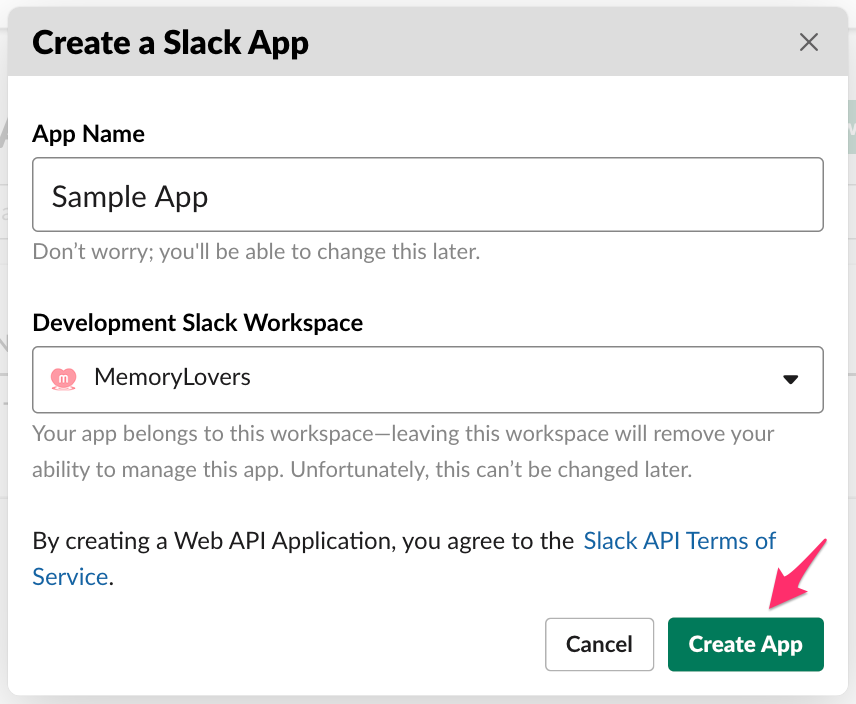Image resolution: width=856 pixels, height=704 pixels.
Task: Click the 'Your app belongs to this workspace' note
Action: pos(403,451)
